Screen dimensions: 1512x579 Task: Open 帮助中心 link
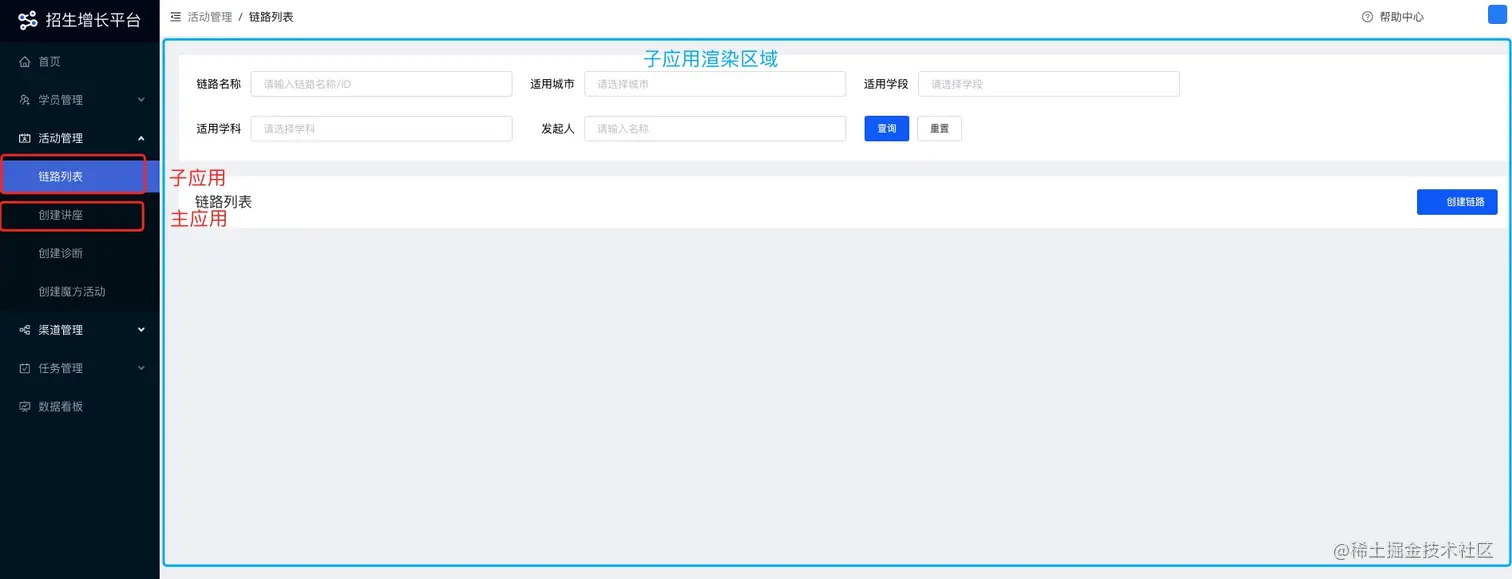(x=1401, y=17)
